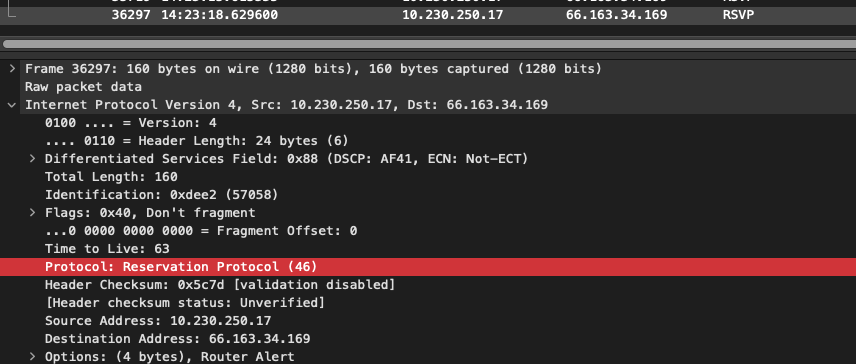Select the Time to Live: 63 field
This screenshot has height=364, width=856.
pyautogui.click(x=428, y=249)
